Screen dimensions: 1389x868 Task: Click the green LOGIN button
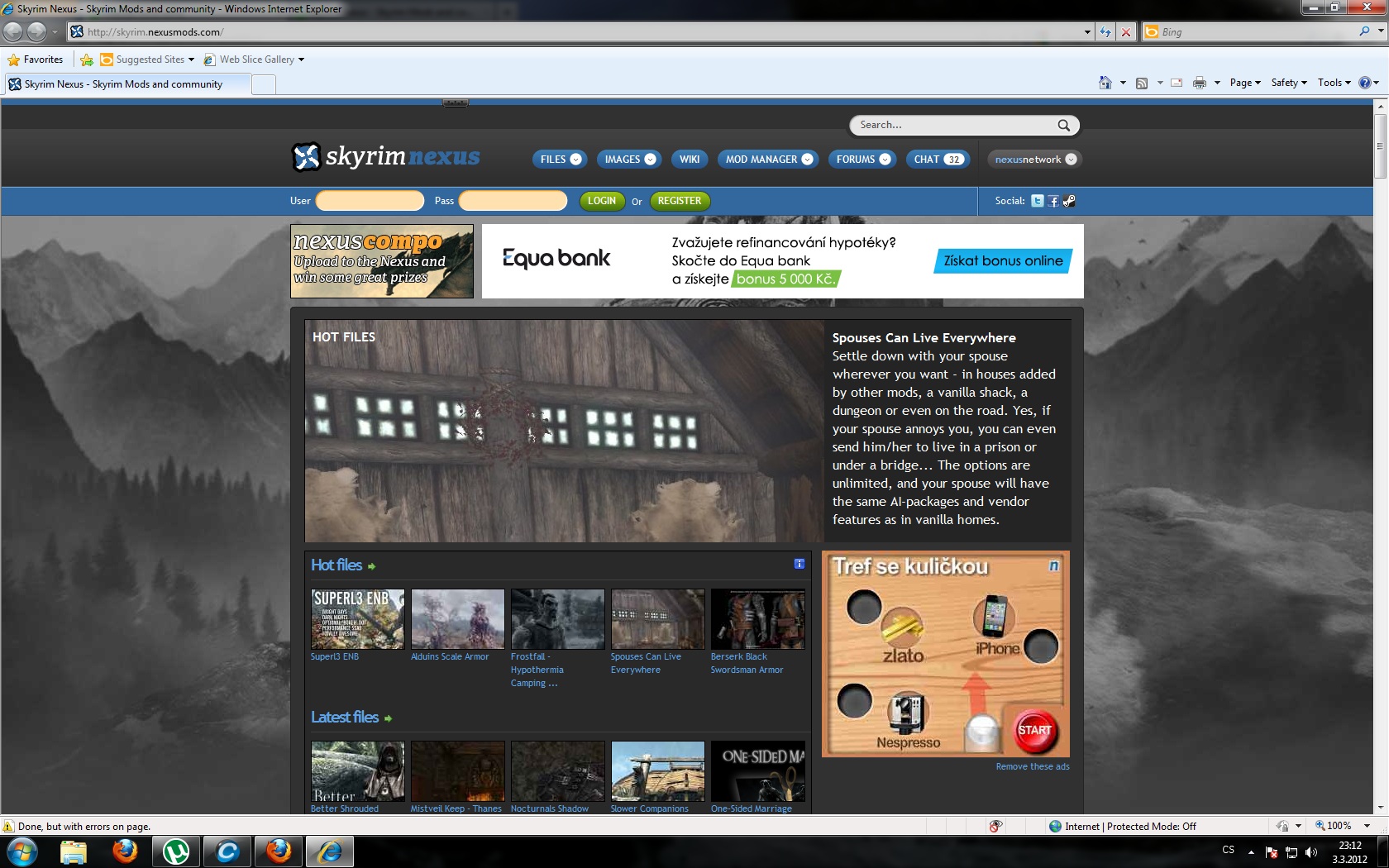point(602,201)
